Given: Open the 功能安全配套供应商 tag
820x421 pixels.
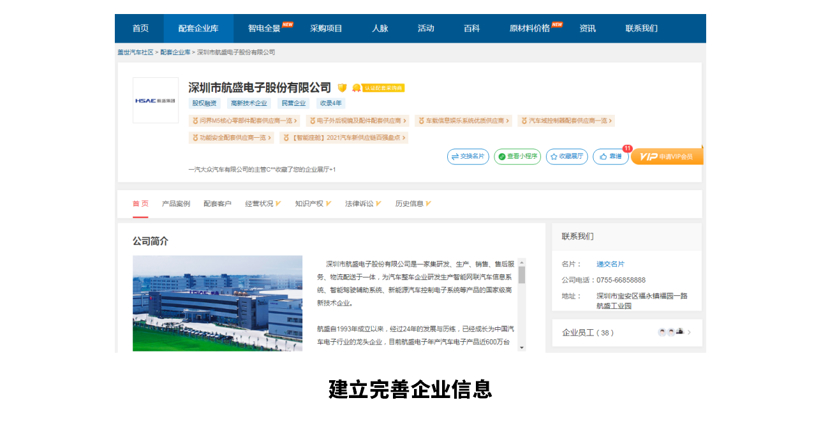Looking at the screenshot, I should pyautogui.click(x=231, y=138).
